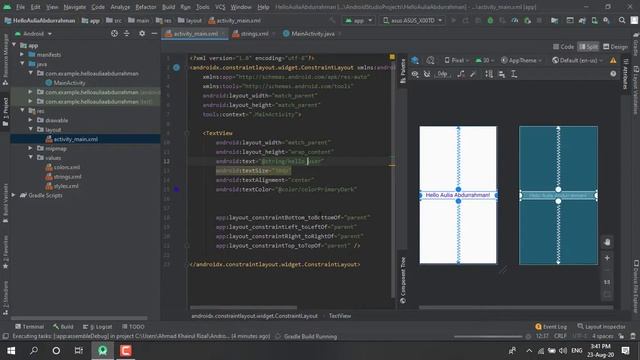Select colors.xml in values folder
This screenshot has width=640, height=360.
(63, 167)
